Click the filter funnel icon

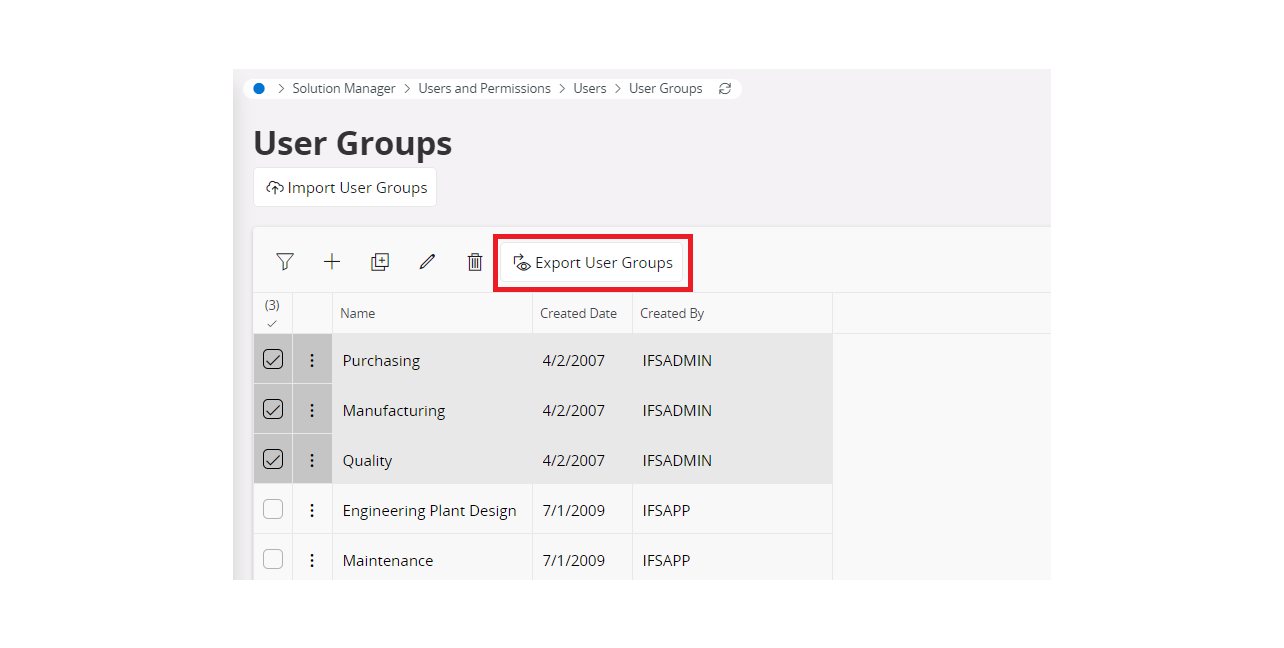285,262
